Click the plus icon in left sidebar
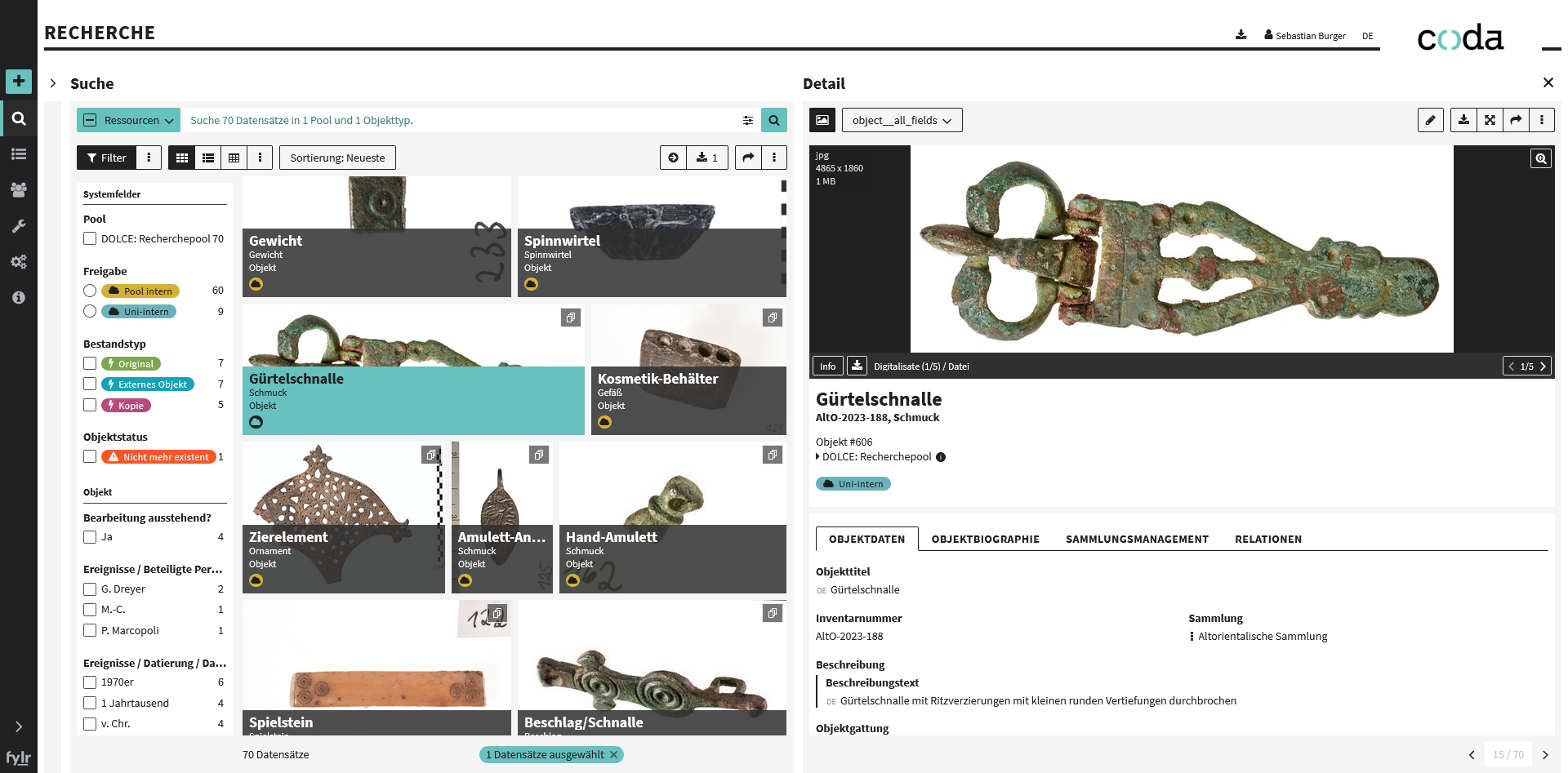The image size is (1568, 773). pos(18,82)
